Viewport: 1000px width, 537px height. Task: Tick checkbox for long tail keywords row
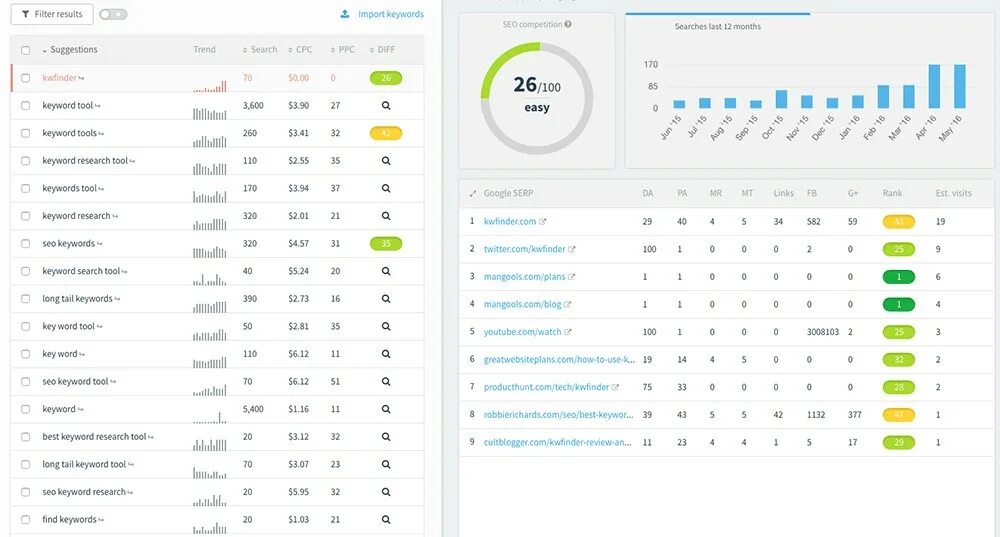tap(26, 299)
